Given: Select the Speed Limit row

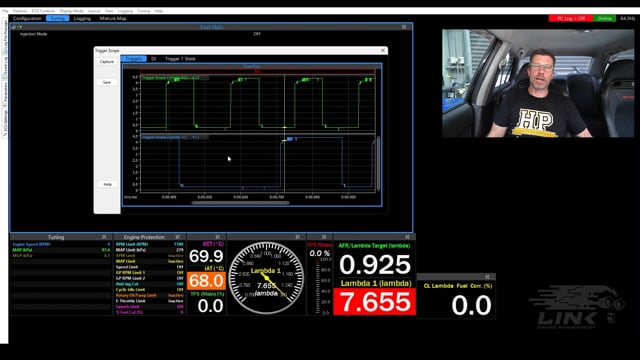Looking at the screenshot, I should (x=149, y=267).
